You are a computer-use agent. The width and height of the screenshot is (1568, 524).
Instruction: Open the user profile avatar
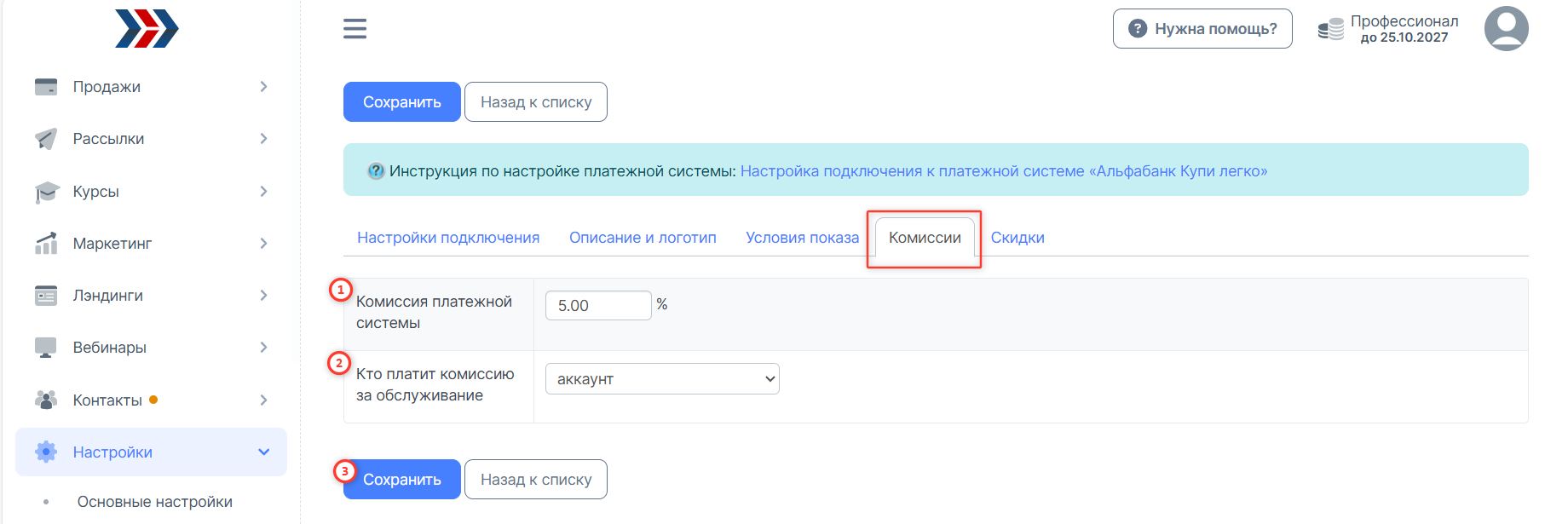pyautogui.click(x=1506, y=29)
